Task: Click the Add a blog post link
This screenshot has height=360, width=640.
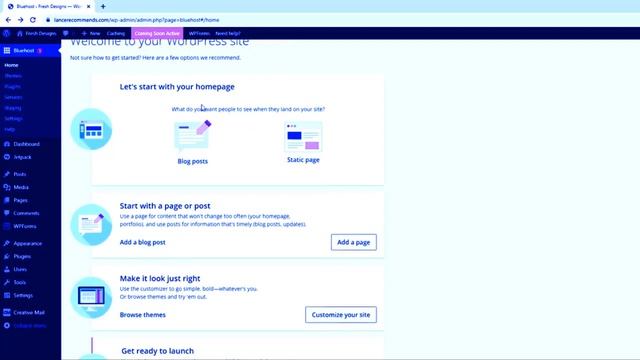Action: pos(142,242)
